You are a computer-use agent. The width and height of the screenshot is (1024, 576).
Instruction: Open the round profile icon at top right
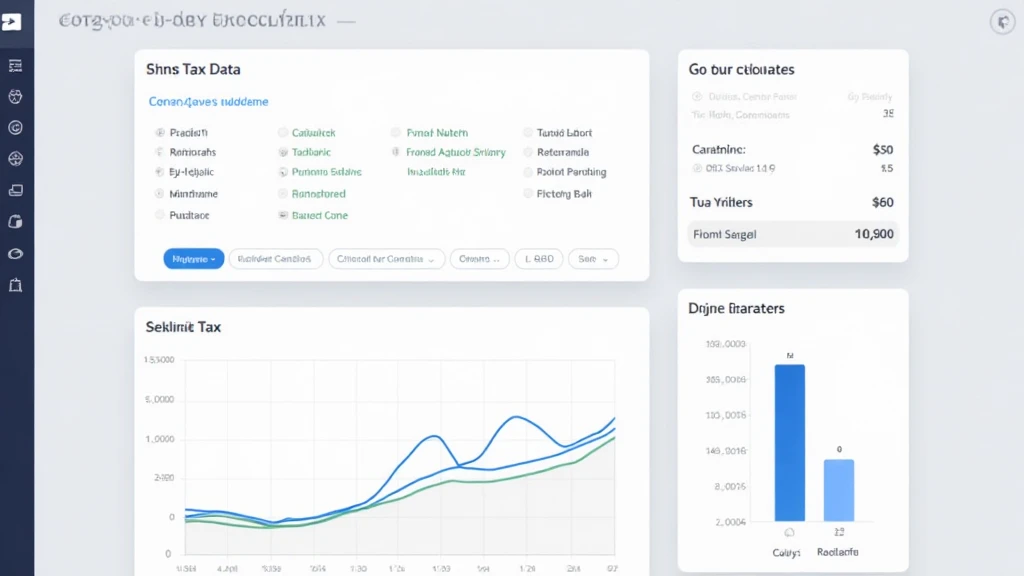point(1001,22)
